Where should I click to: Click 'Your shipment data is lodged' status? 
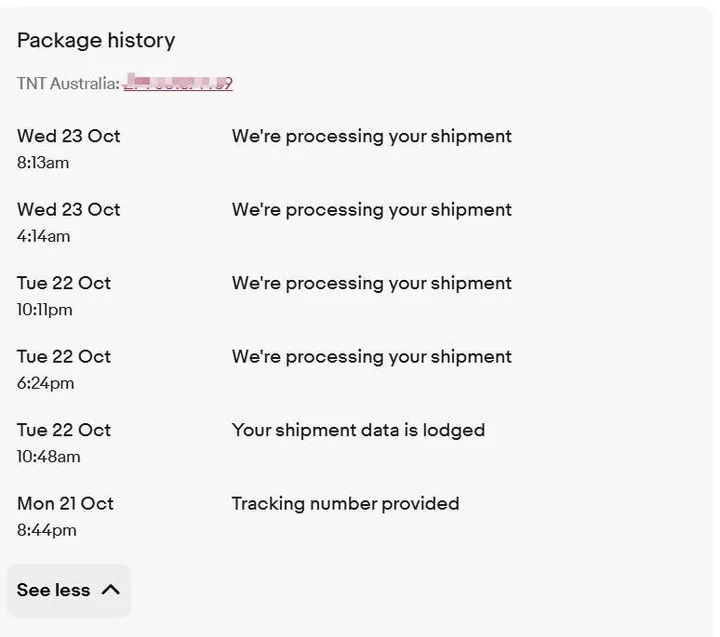click(358, 430)
